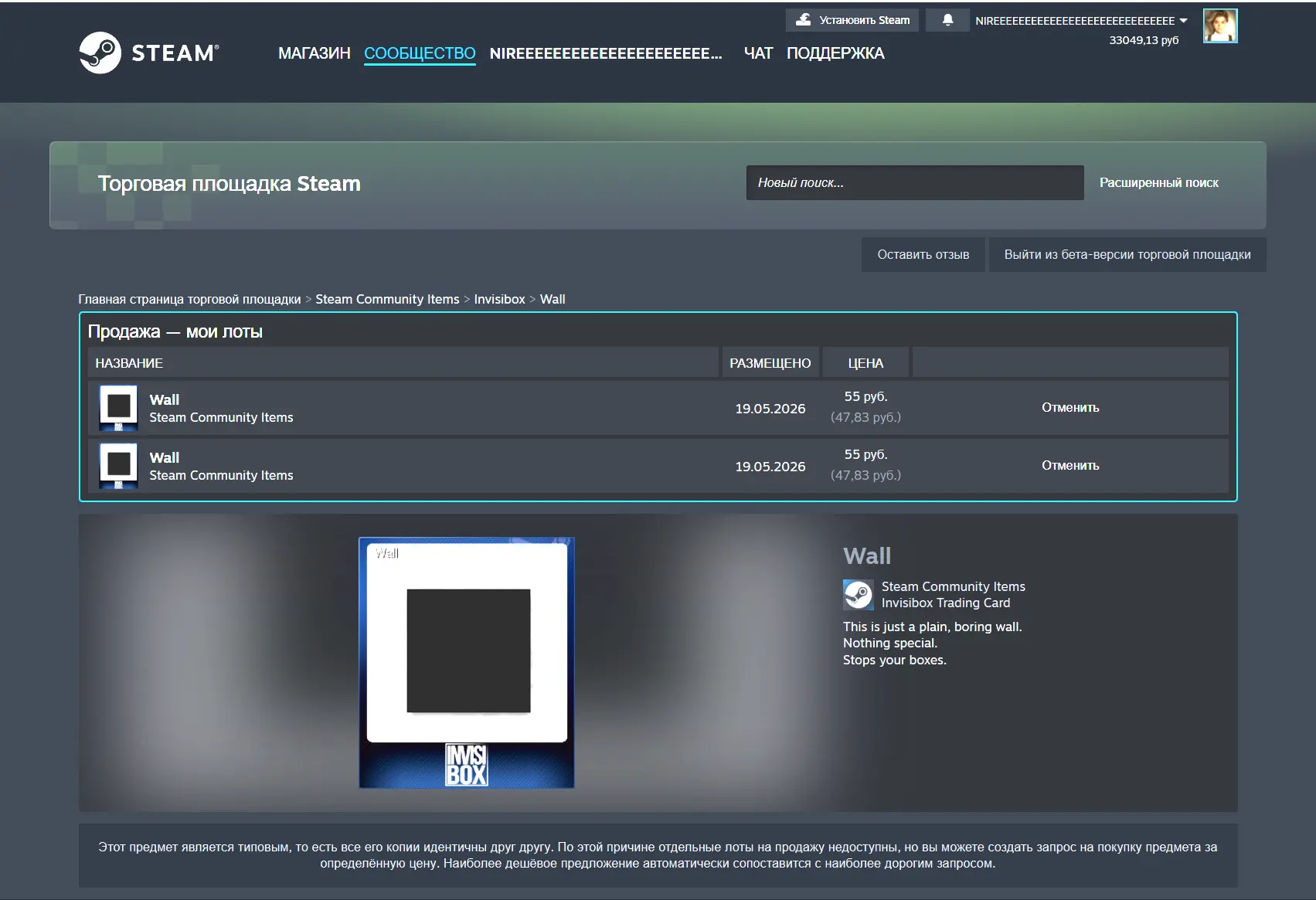Sort listings by РАЗМЕЩЕНО column
This screenshot has width=1316, height=900.
tap(770, 362)
